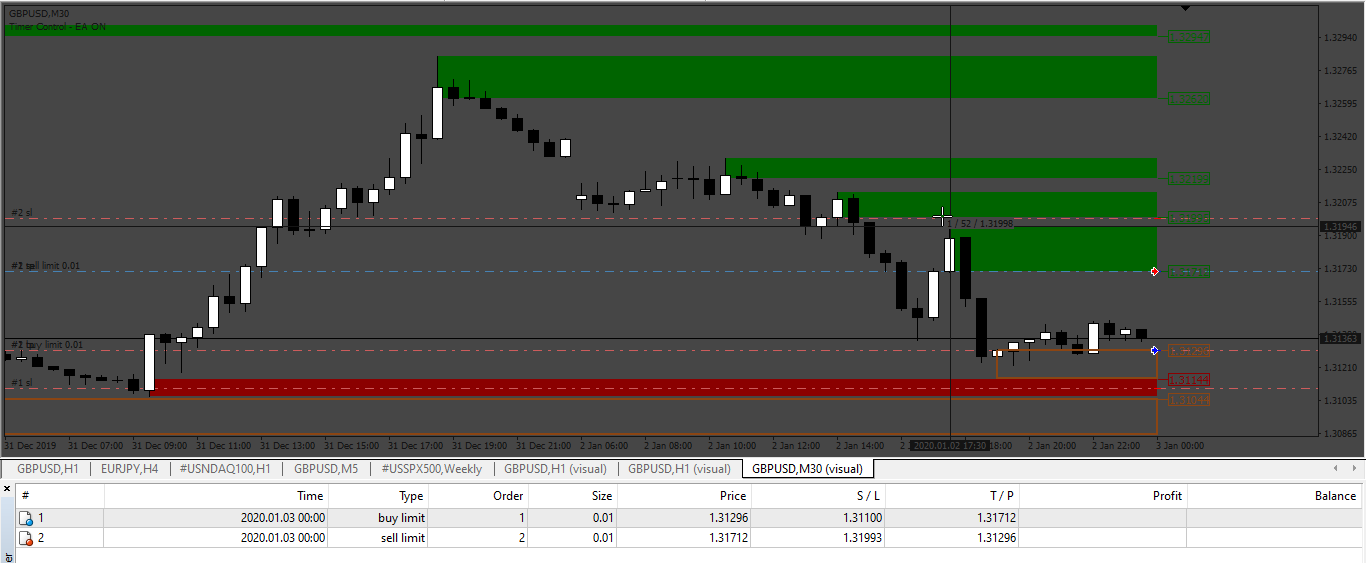Click the Size column header

tap(573, 495)
